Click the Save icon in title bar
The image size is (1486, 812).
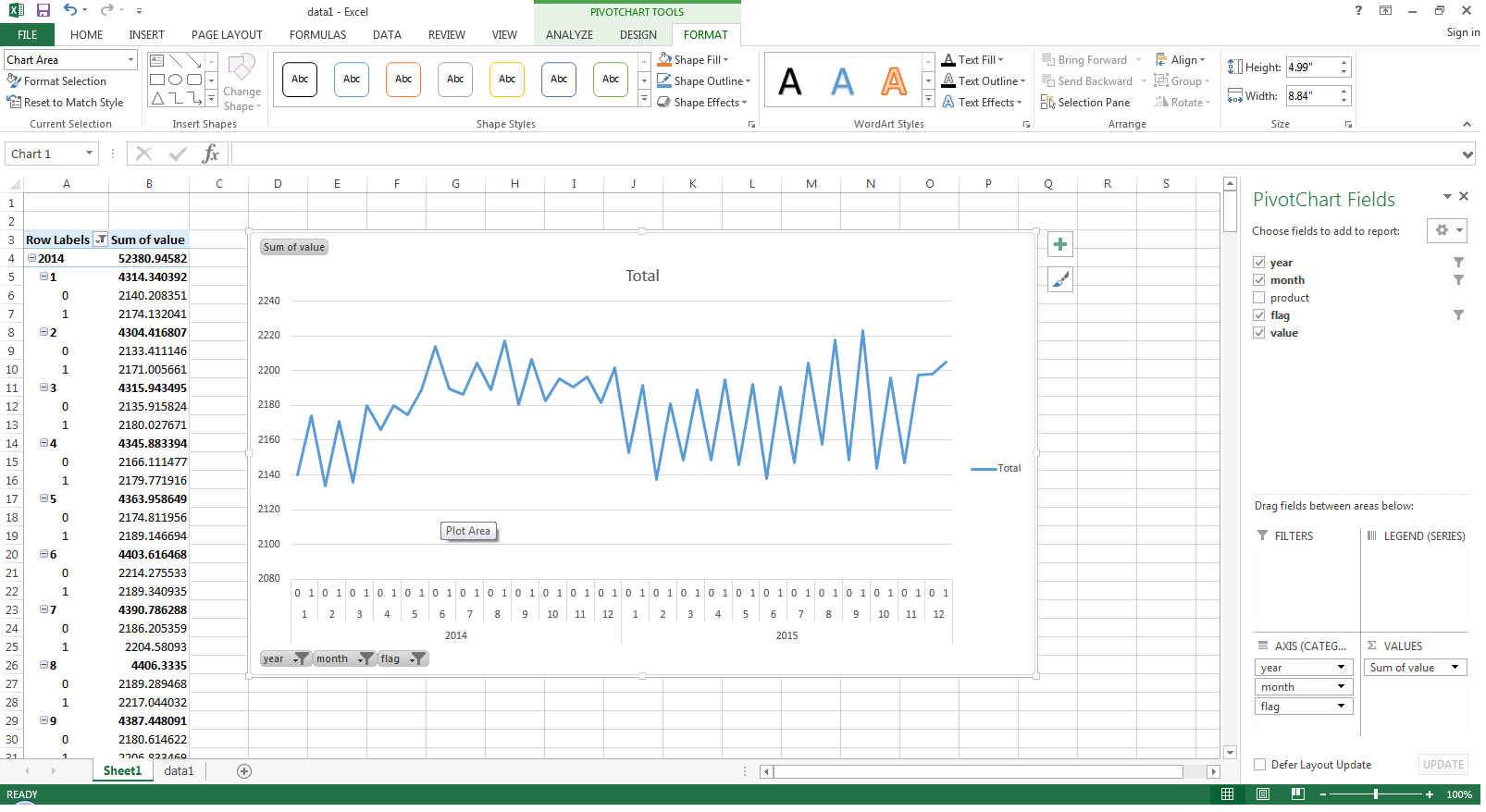click(43, 11)
